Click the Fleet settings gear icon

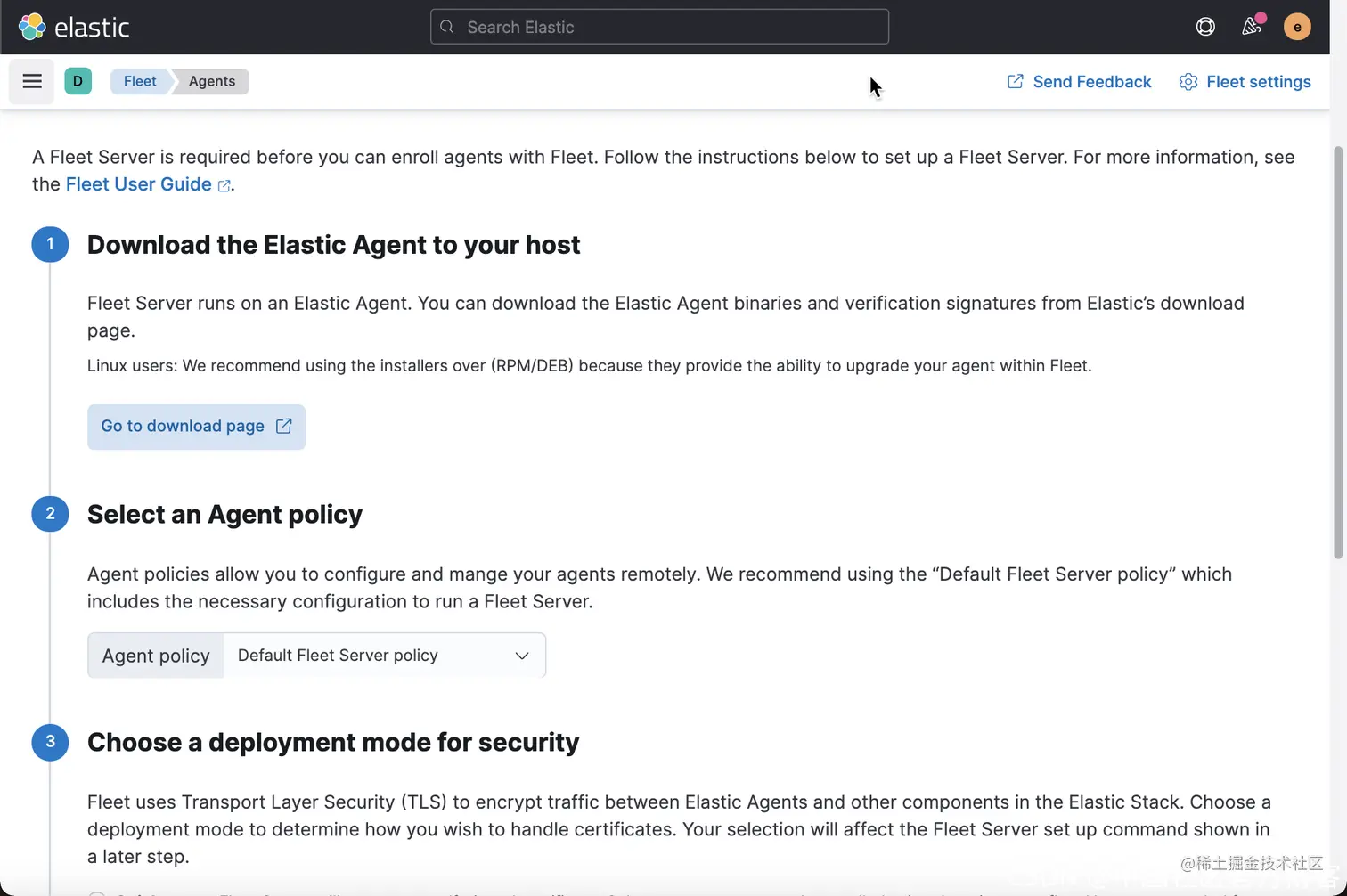pos(1188,82)
